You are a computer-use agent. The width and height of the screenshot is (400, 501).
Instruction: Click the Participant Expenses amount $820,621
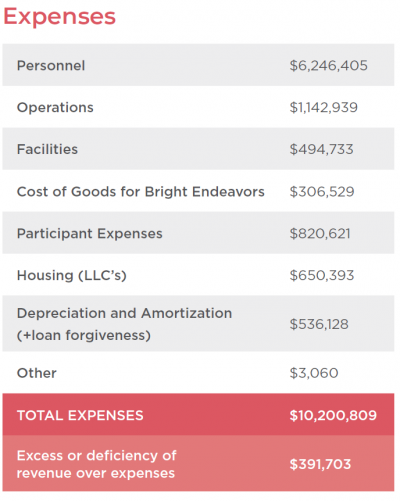coord(320,234)
